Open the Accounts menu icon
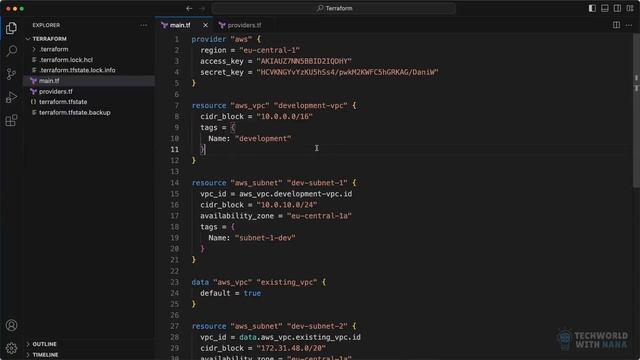 click(x=11, y=325)
